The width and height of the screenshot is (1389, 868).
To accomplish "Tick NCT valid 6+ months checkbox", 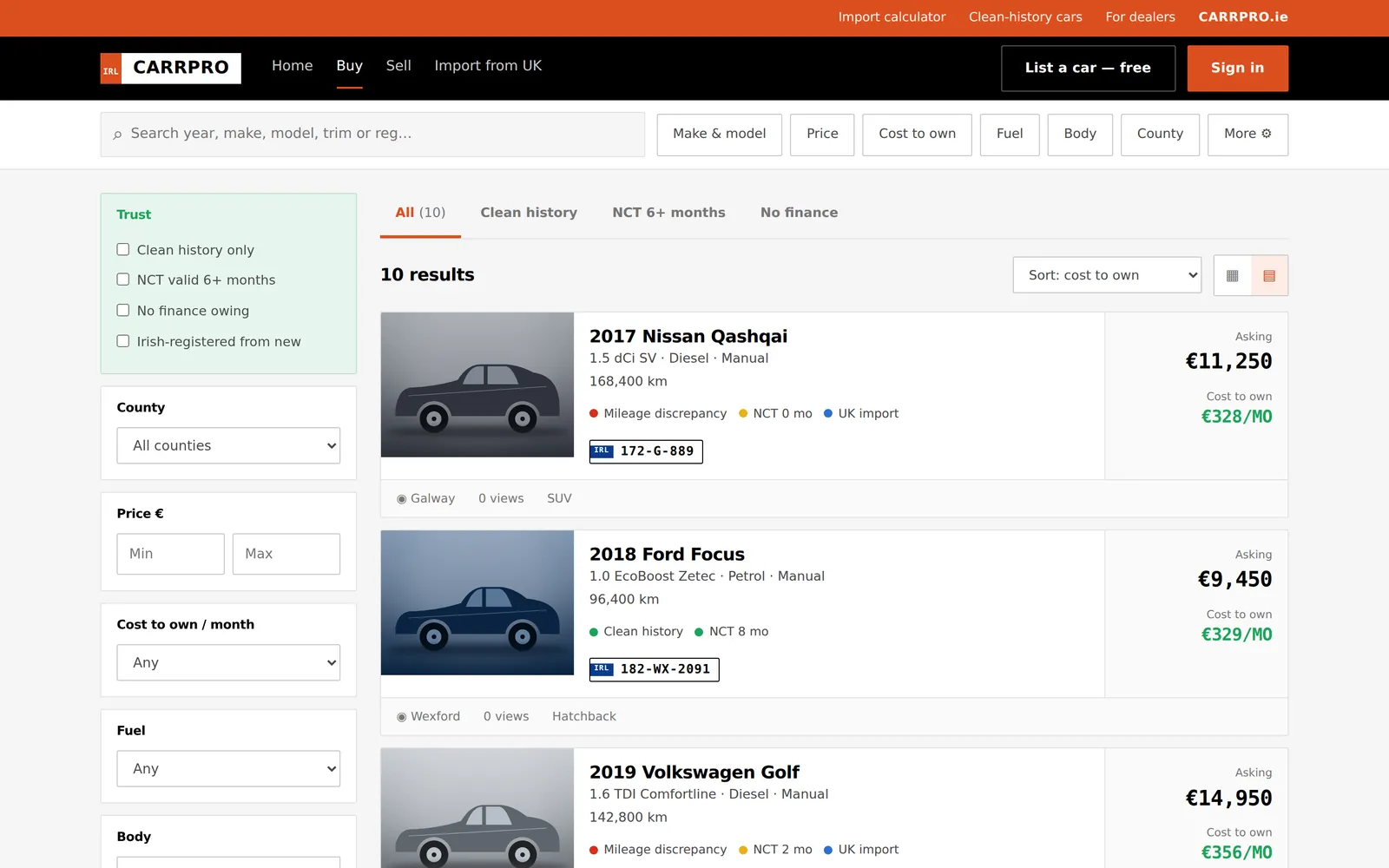I will click(123, 279).
